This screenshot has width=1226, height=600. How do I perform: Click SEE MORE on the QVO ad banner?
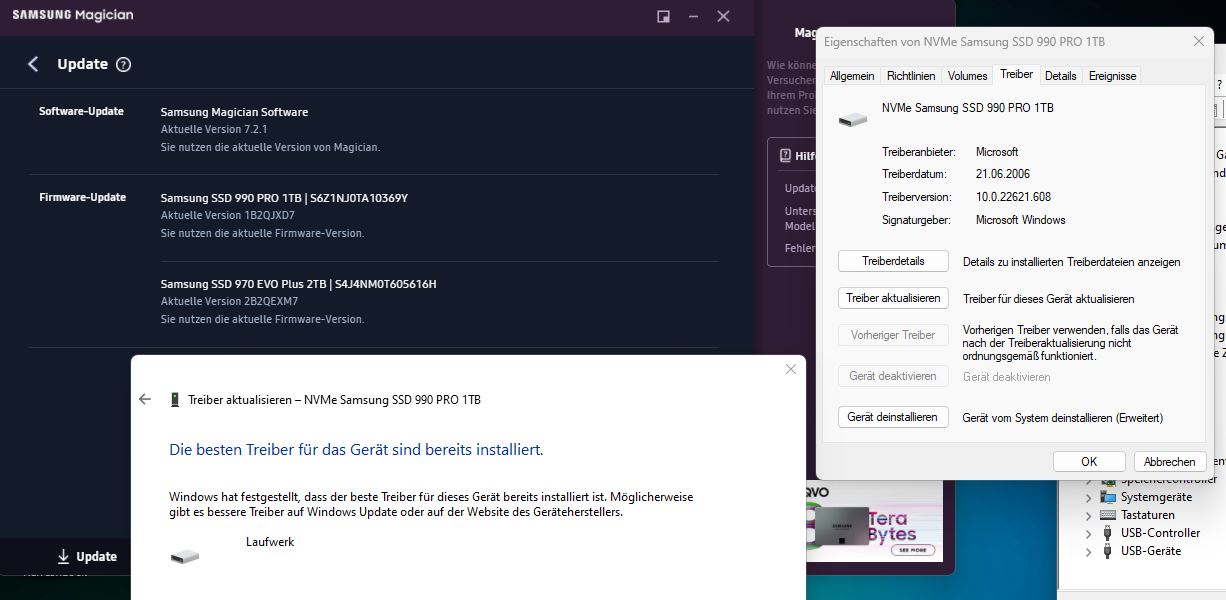click(913, 550)
